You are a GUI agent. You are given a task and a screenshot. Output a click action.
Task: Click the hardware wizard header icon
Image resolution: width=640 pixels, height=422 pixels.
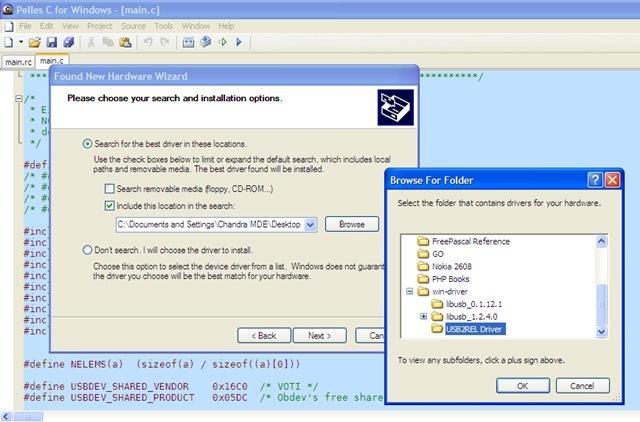[x=395, y=107]
